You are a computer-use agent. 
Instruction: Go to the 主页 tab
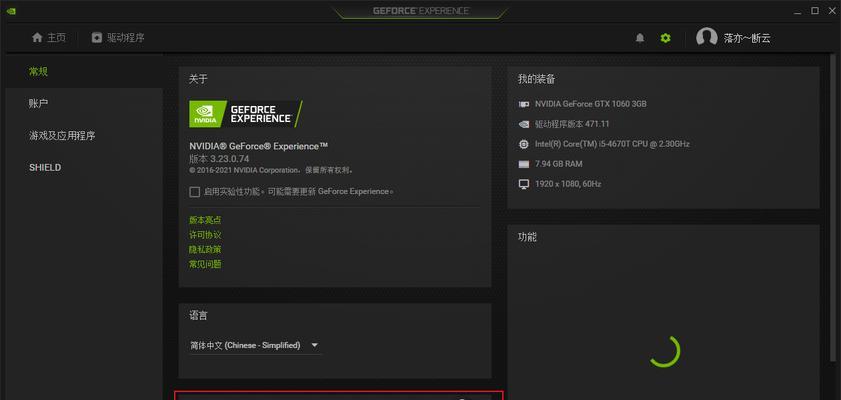coord(49,38)
